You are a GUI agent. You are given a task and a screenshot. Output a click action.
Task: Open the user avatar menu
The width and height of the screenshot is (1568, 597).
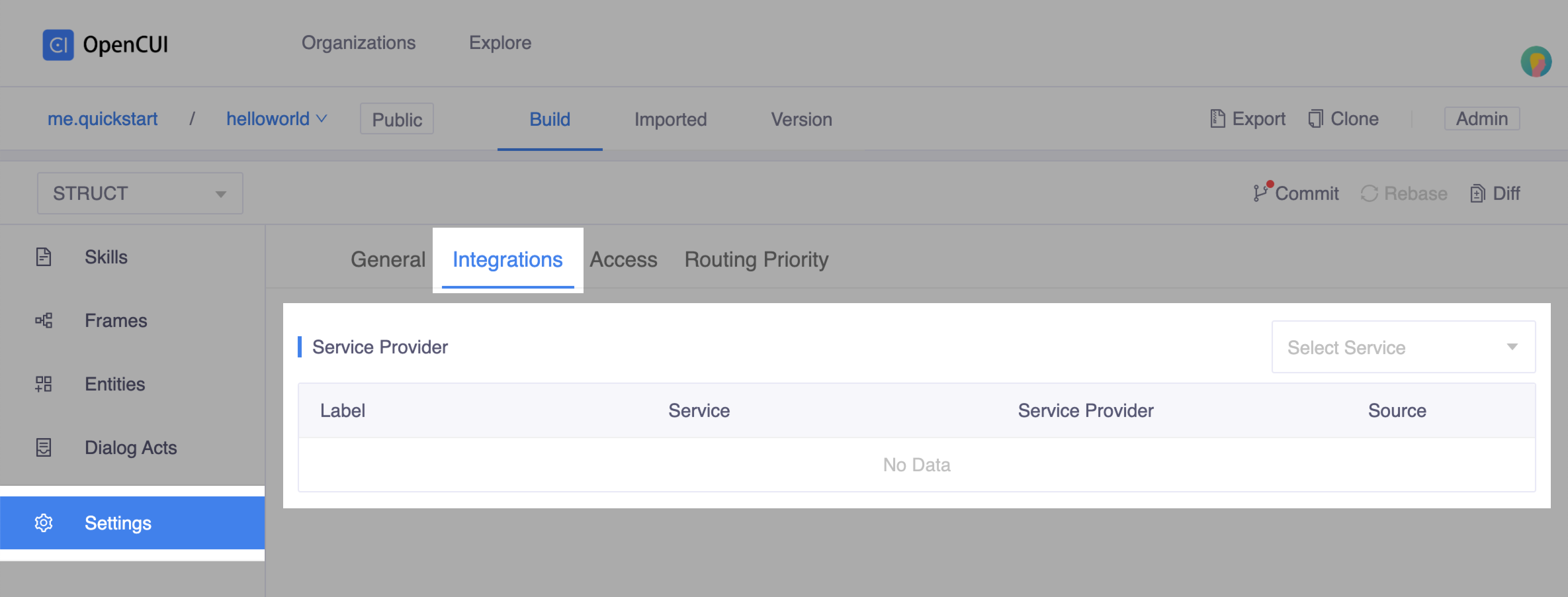[1538, 62]
